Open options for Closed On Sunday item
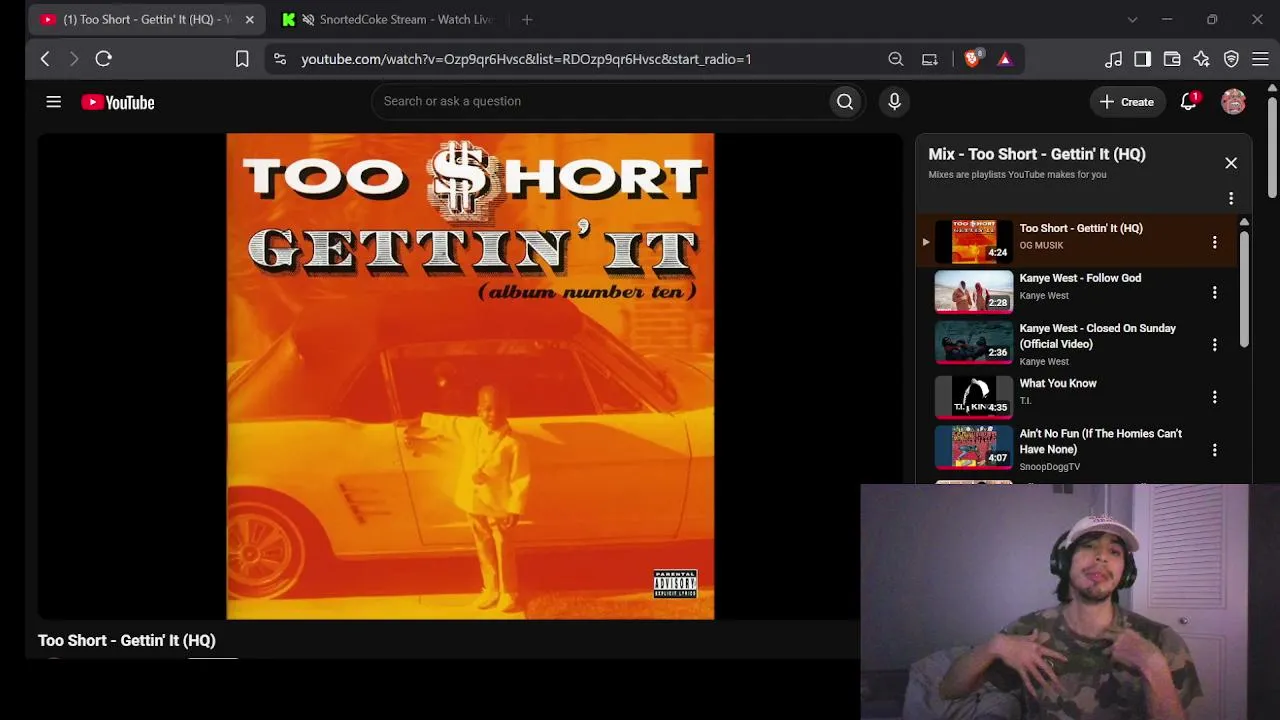This screenshot has height=720, width=1280. click(1215, 345)
